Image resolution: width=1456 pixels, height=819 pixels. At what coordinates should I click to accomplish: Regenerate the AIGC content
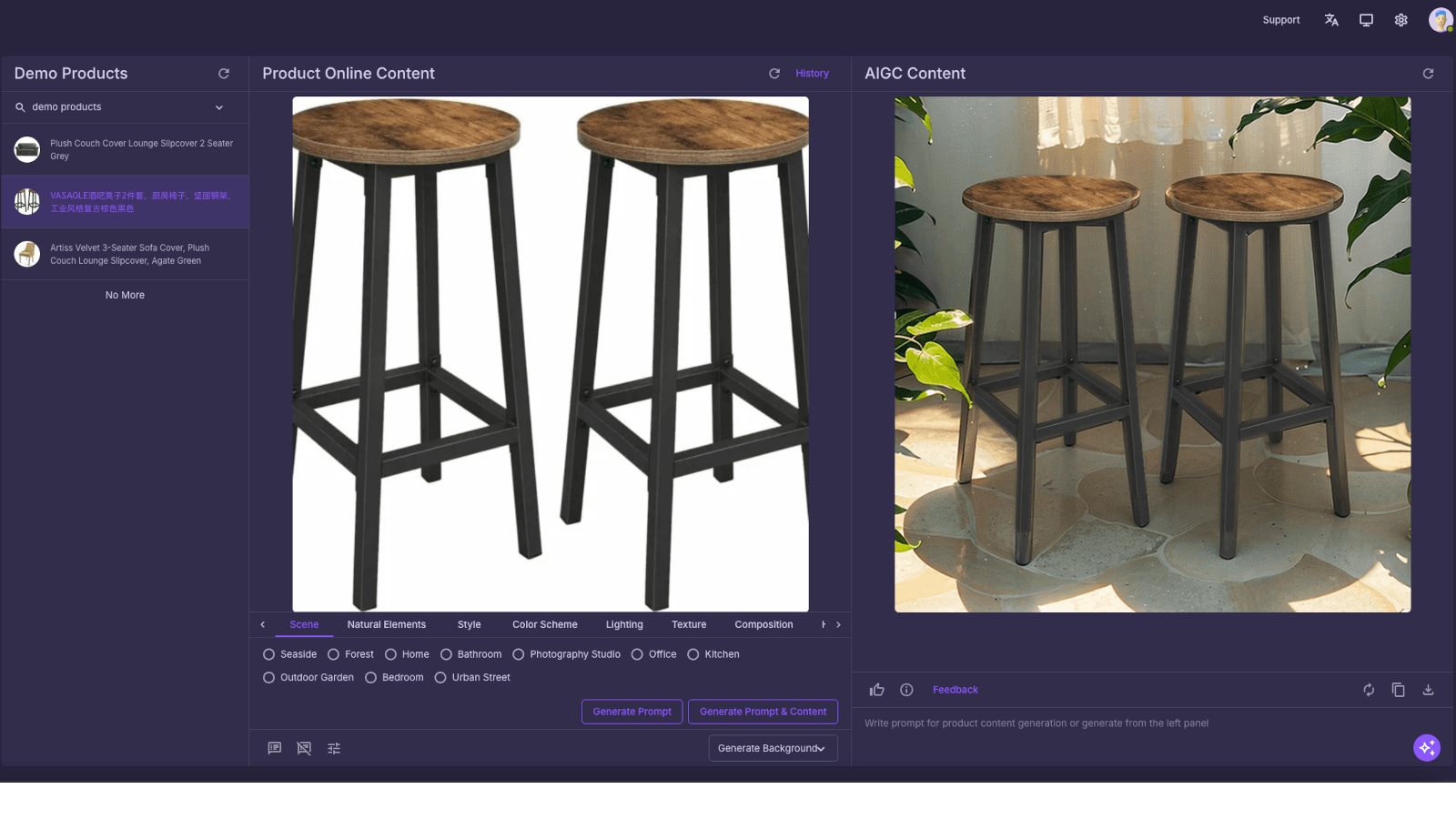(x=1369, y=690)
